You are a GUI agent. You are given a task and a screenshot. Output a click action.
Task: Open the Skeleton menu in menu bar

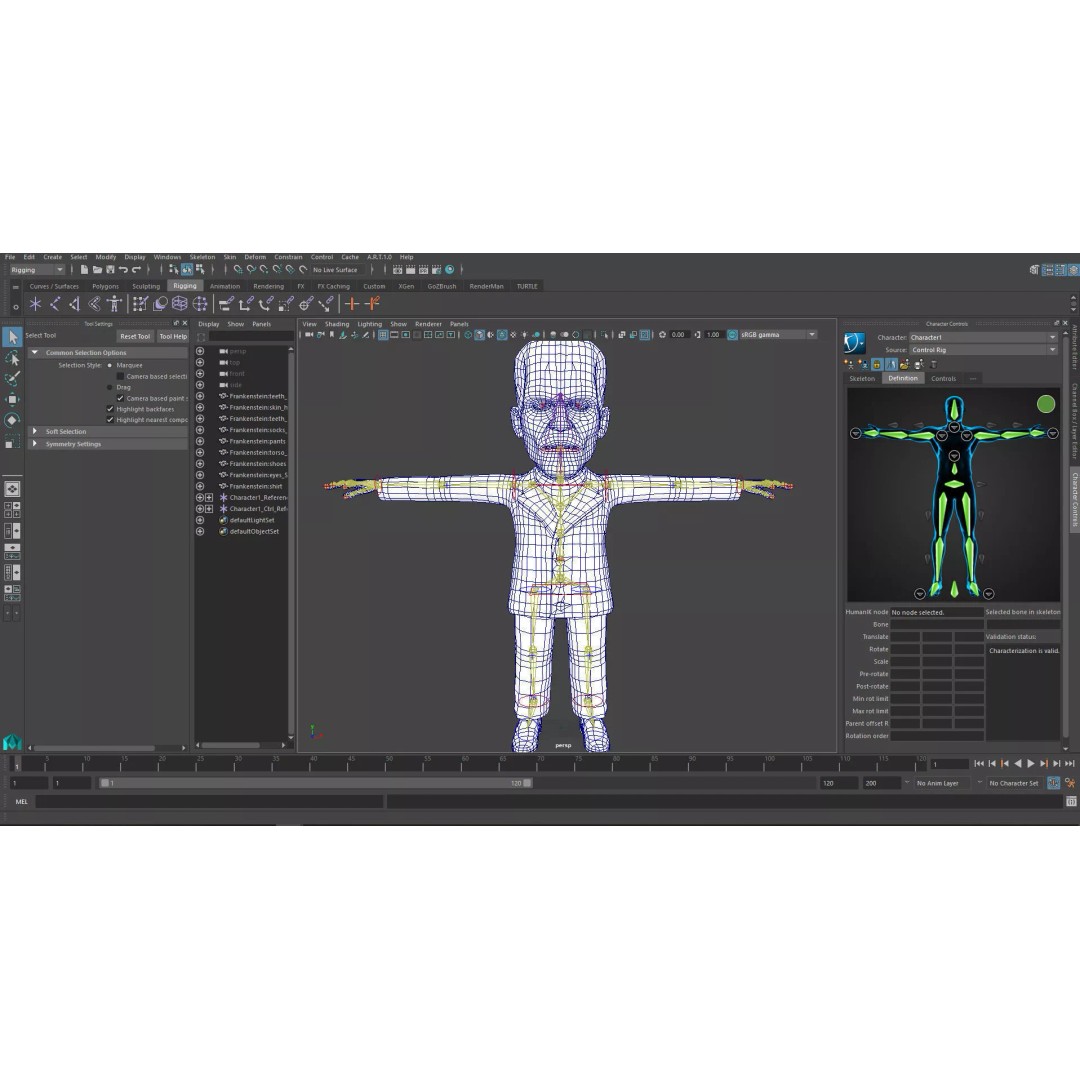click(202, 257)
